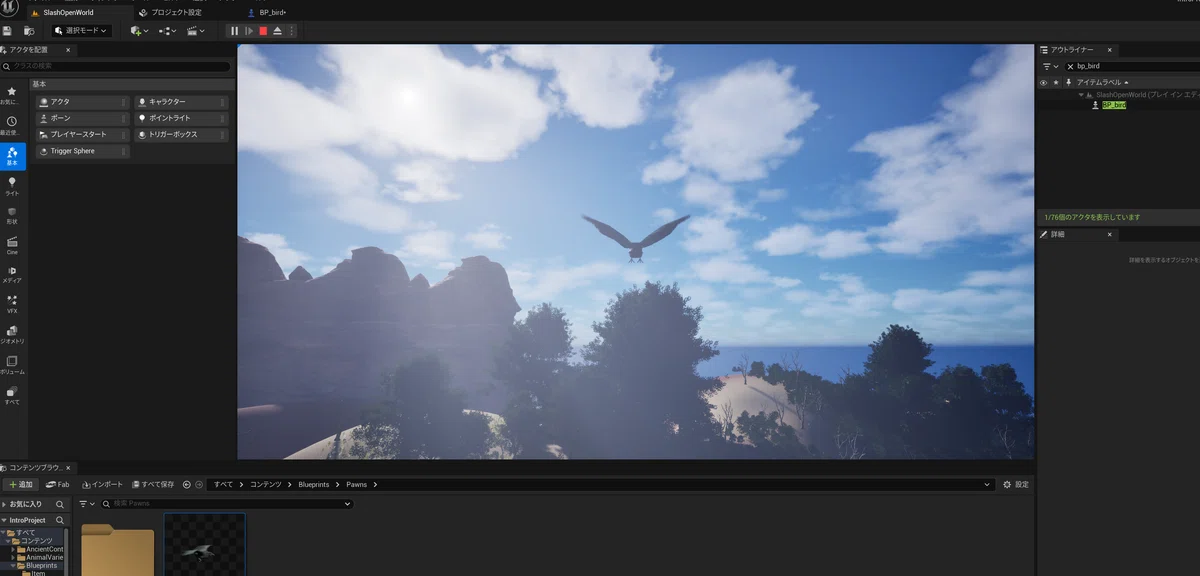The height and width of the screenshot is (576, 1200).
Task: Select the Cine category icon
Action: tap(12, 245)
